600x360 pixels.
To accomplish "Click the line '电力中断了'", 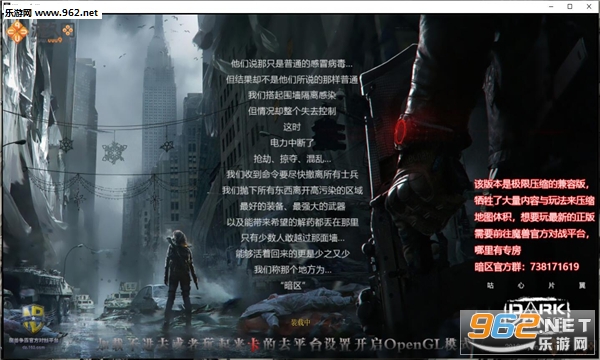I will (292, 143).
